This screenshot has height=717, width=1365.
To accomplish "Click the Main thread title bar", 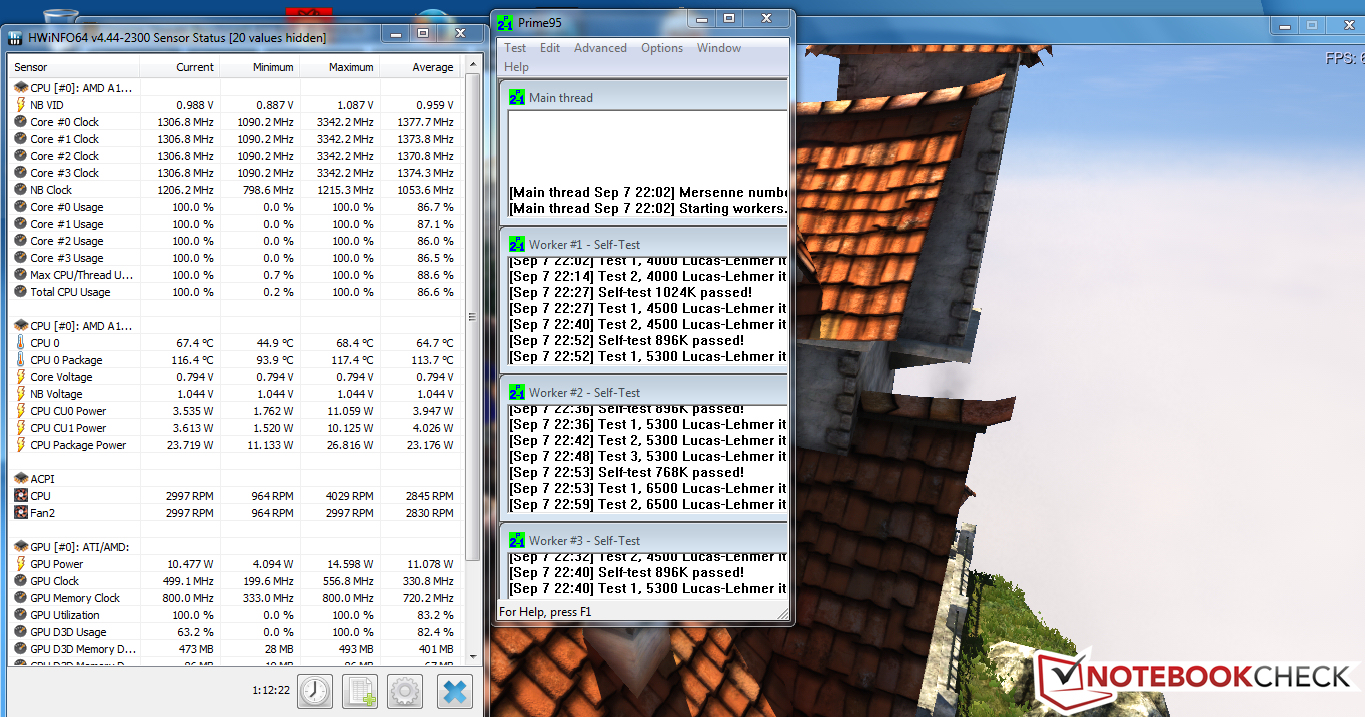I will click(x=645, y=97).
